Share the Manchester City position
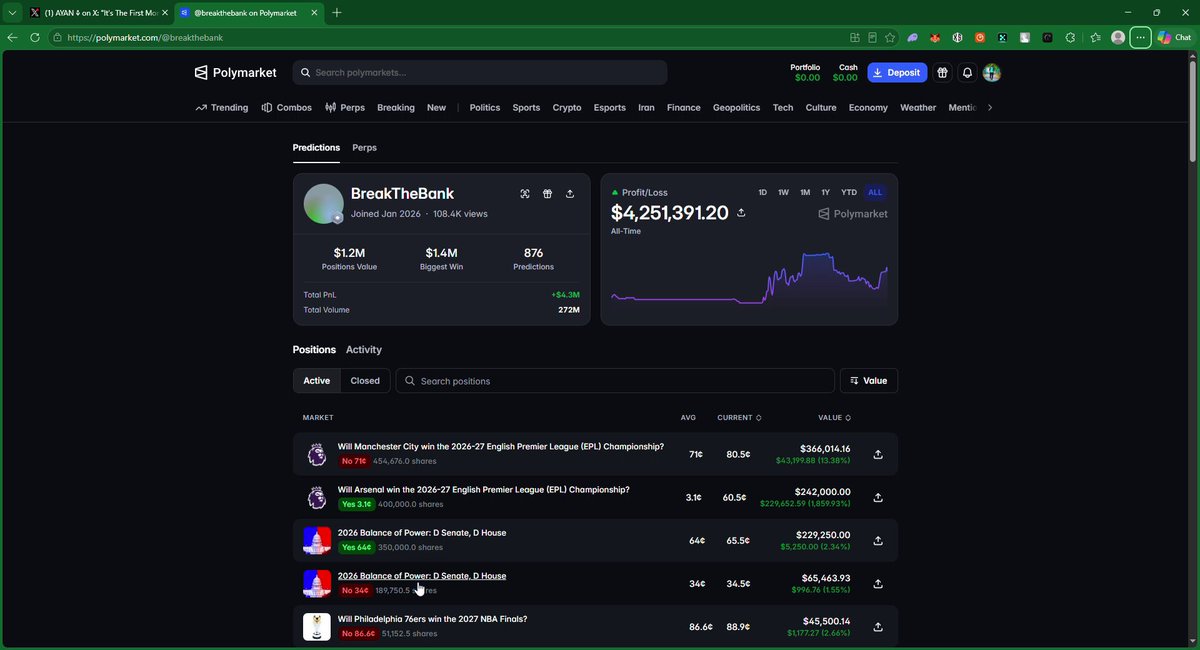 [x=878, y=454]
